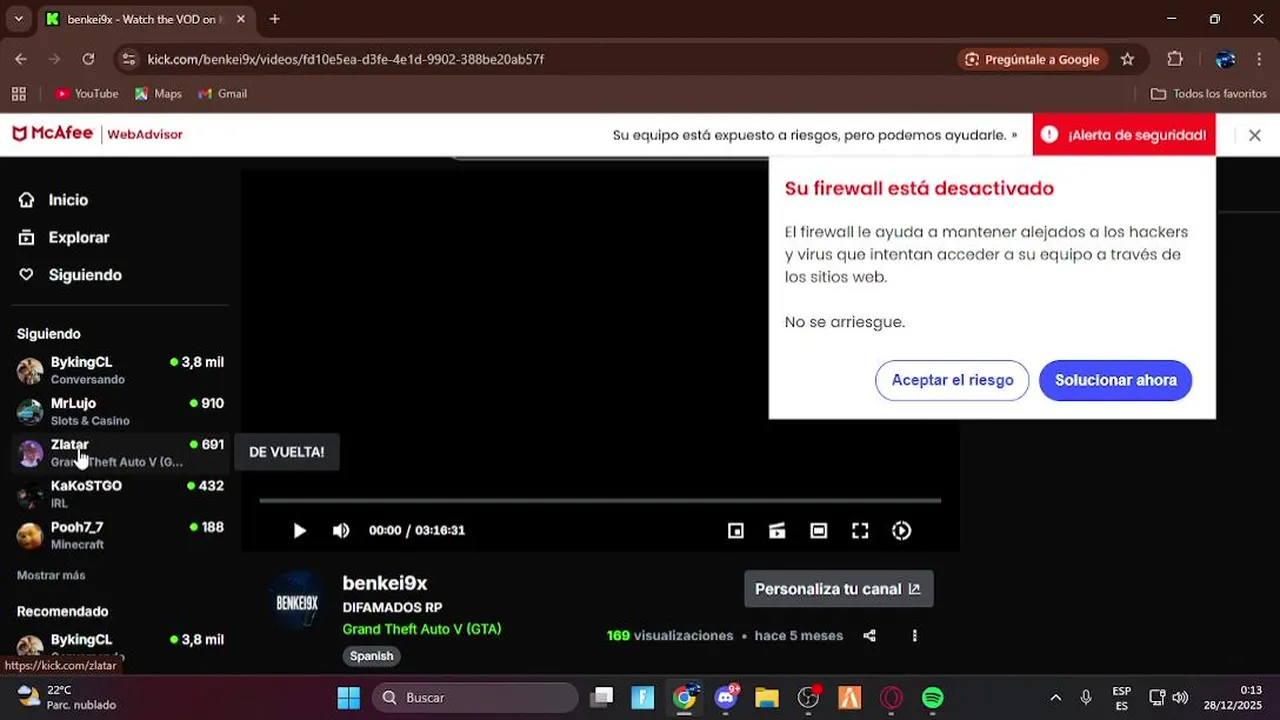This screenshot has height=720, width=1280.
Task: Open Opera from the taskbar
Action: (x=891, y=698)
